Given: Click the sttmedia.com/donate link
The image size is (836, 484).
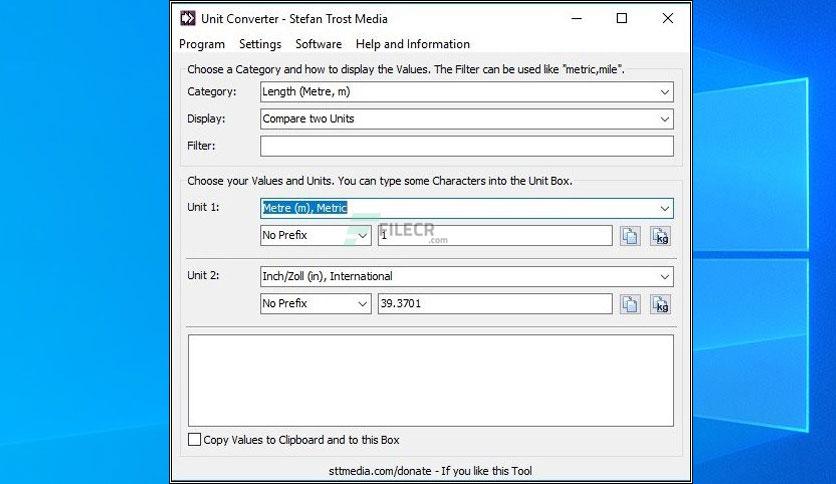Looking at the screenshot, I should (380, 471).
